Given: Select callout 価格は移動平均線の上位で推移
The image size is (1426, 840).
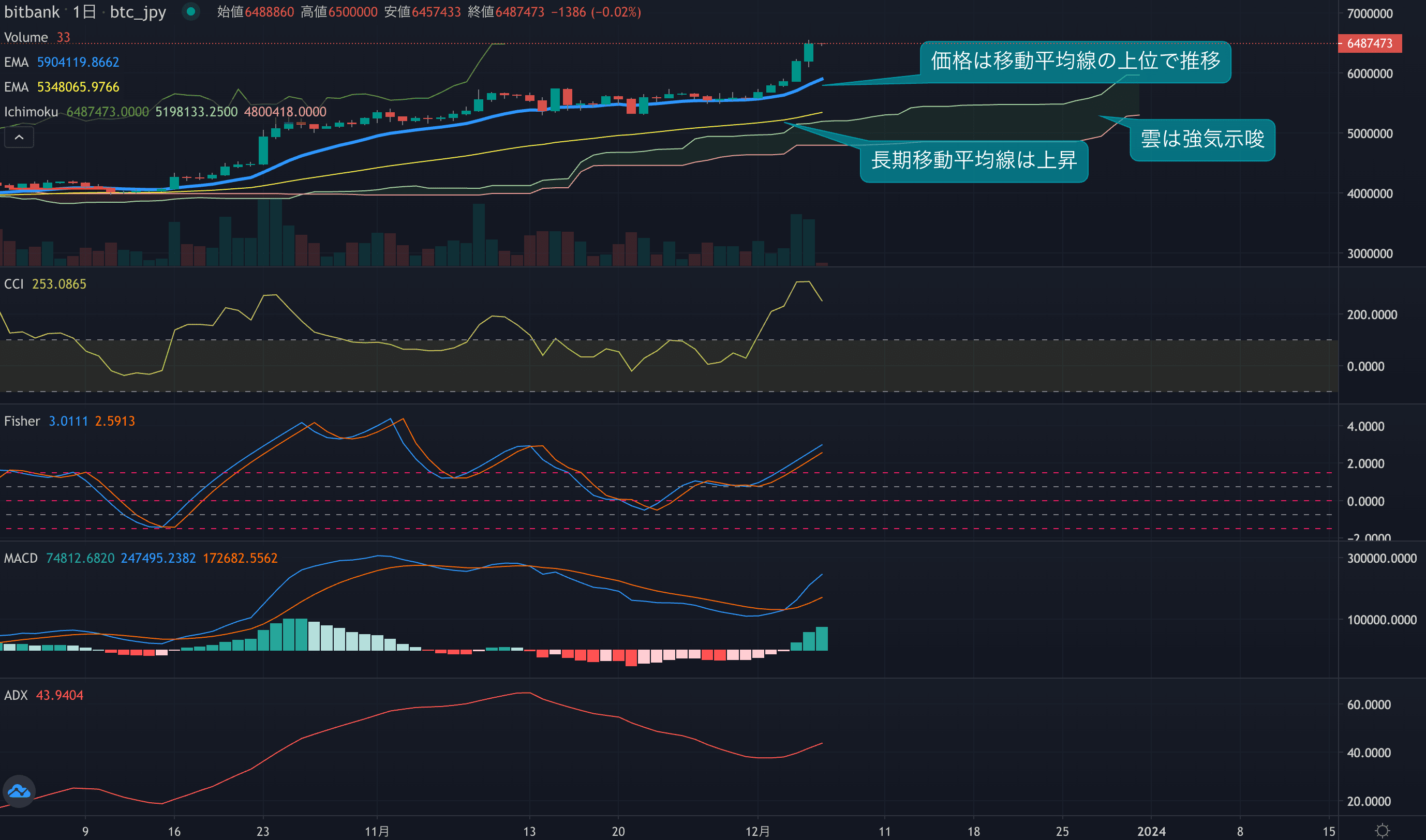Looking at the screenshot, I should (x=1075, y=61).
